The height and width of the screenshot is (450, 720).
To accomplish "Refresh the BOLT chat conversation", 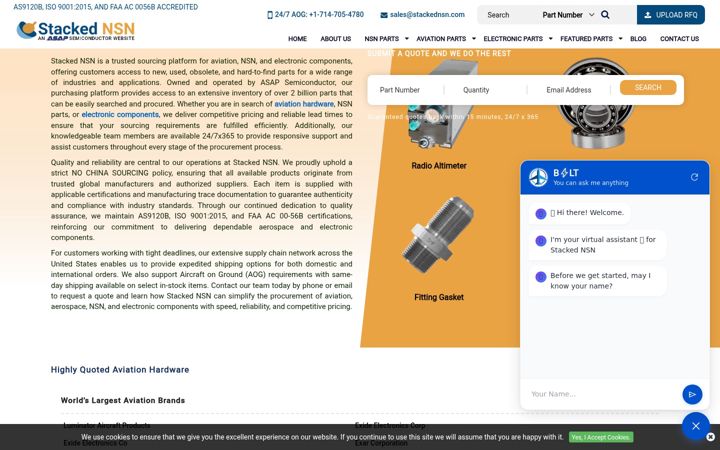I will click(694, 177).
